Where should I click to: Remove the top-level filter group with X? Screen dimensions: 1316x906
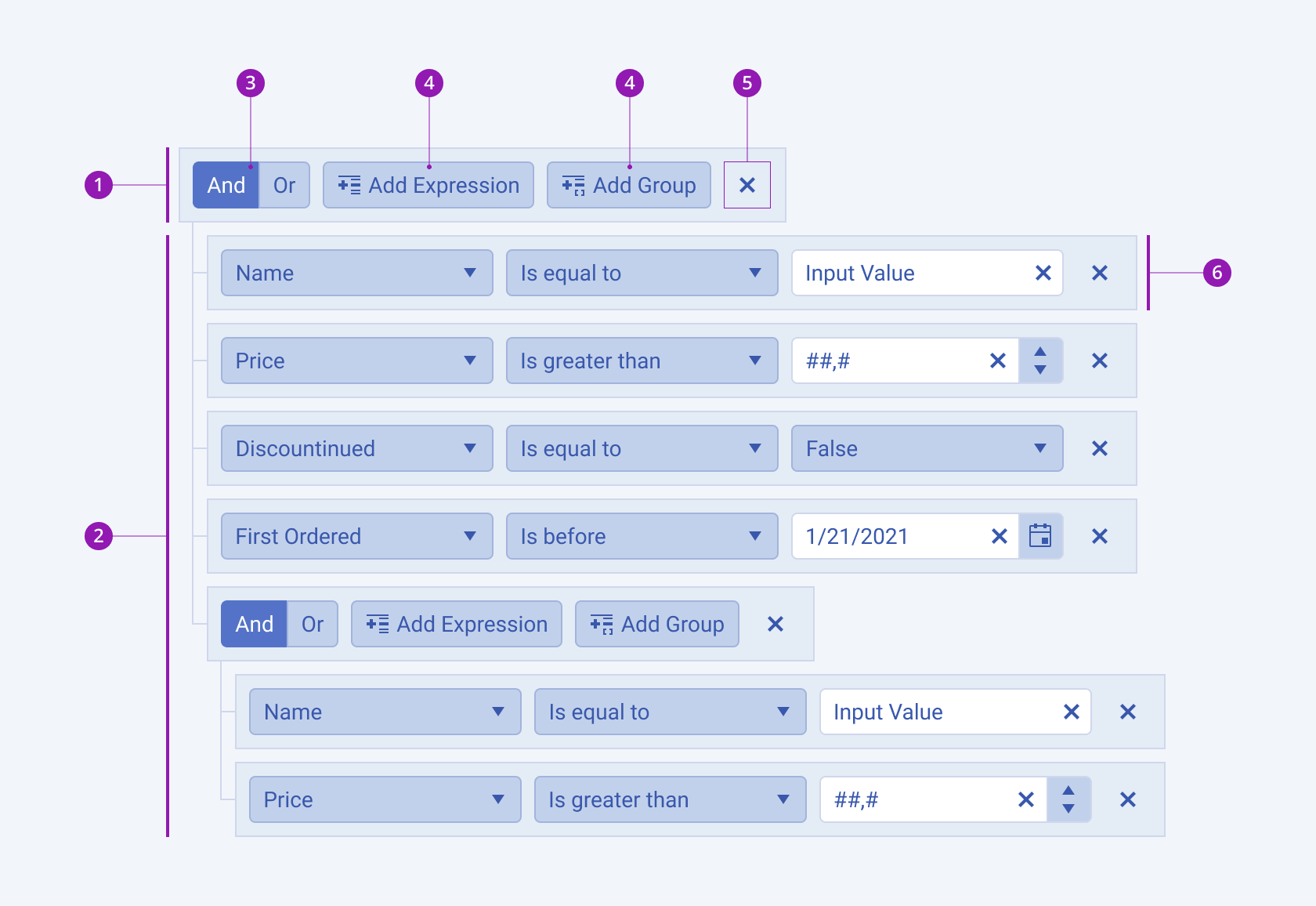click(x=747, y=185)
